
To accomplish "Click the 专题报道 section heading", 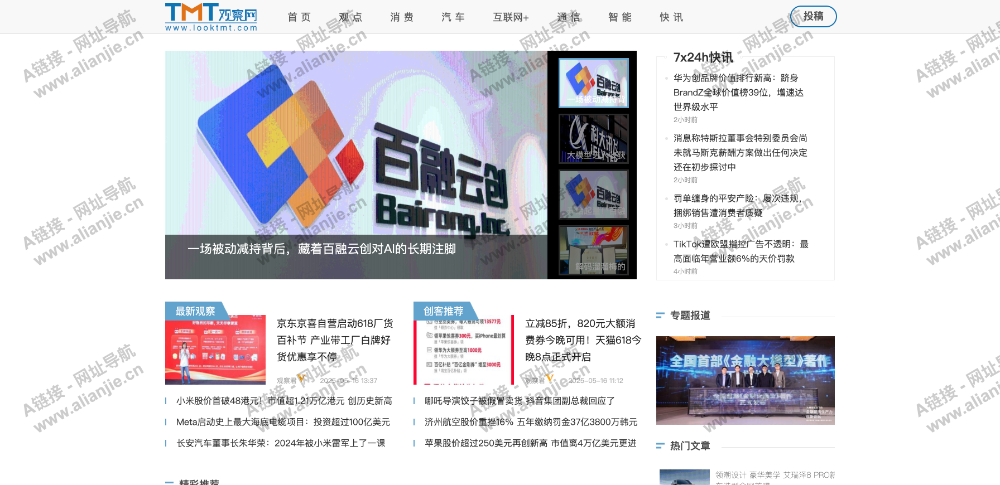I will point(690,315).
